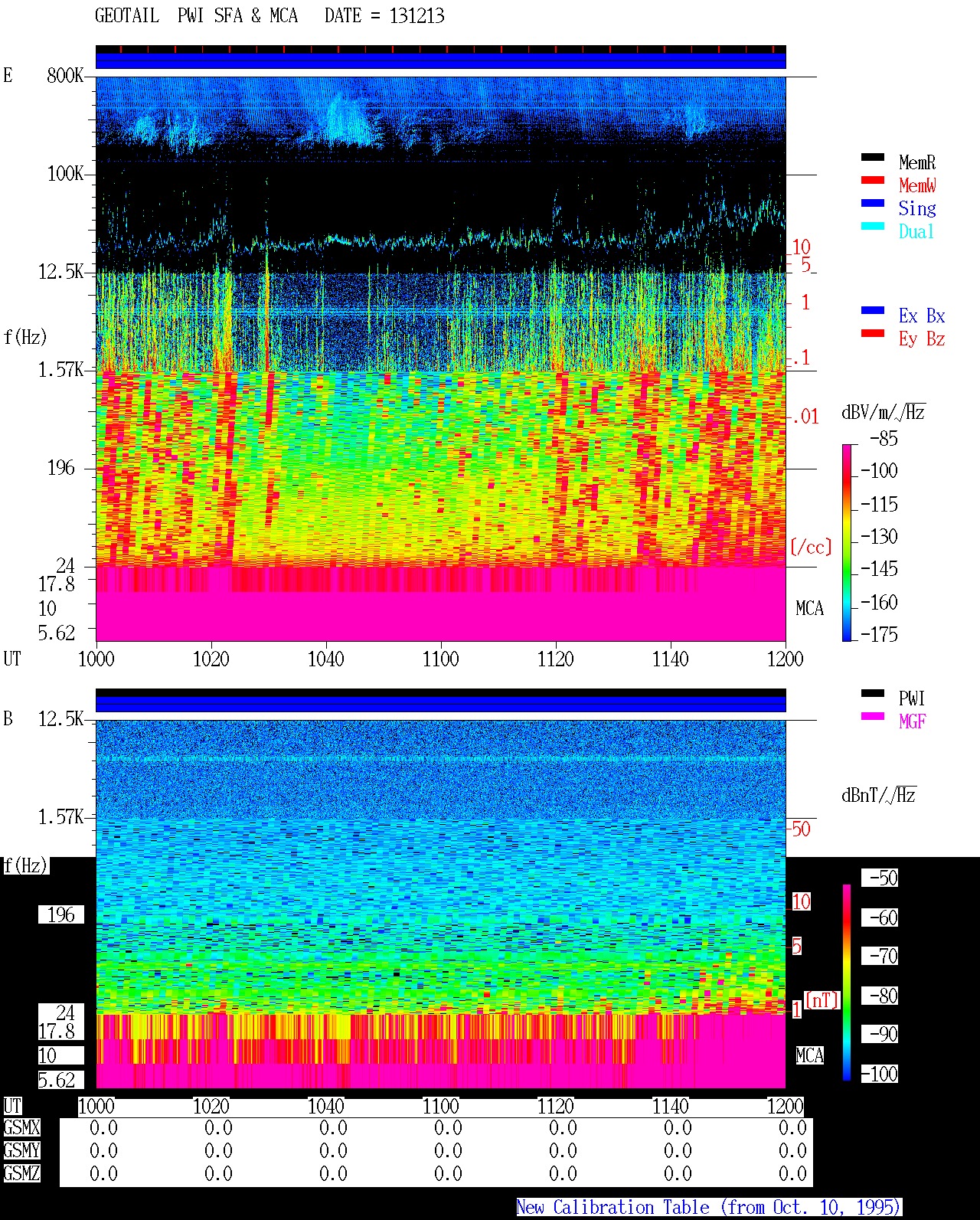Click the black MemR legend swatch
Screen dimensions: 980x1220
(x=873, y=158)
